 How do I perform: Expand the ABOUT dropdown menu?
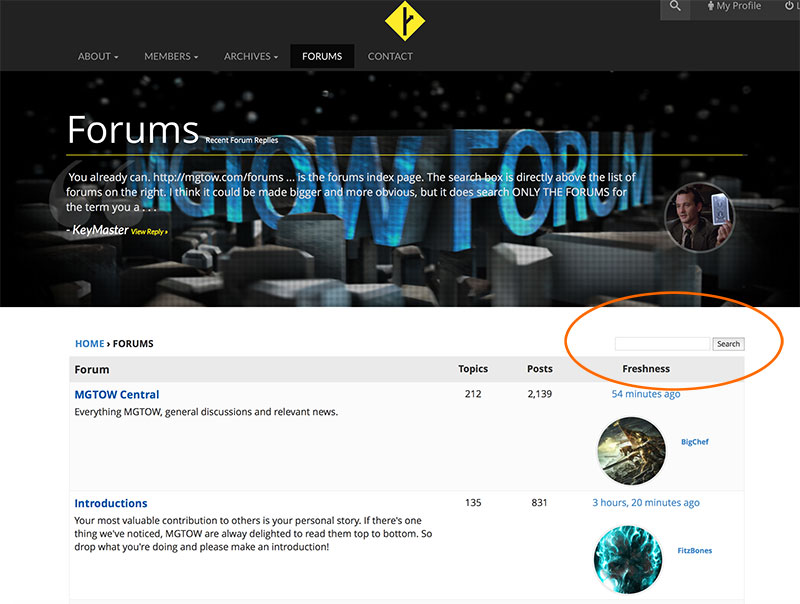[98, 56]
